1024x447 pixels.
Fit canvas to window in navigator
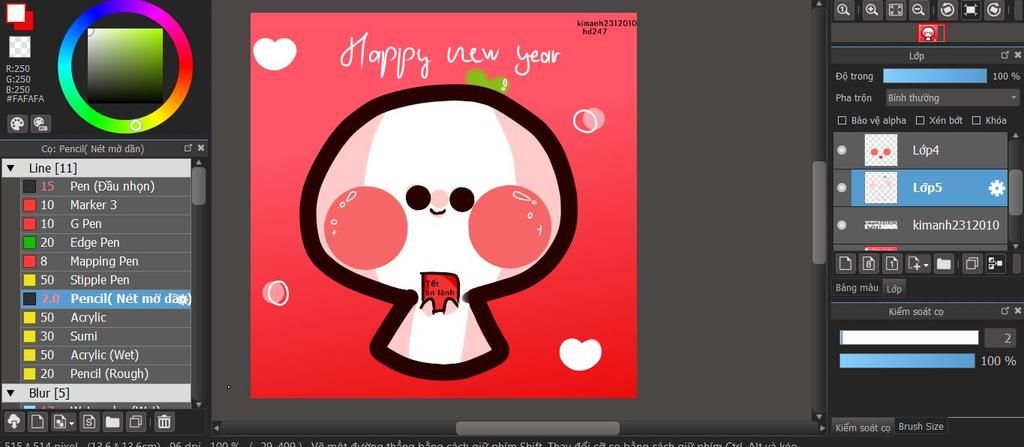coord(895,10)
